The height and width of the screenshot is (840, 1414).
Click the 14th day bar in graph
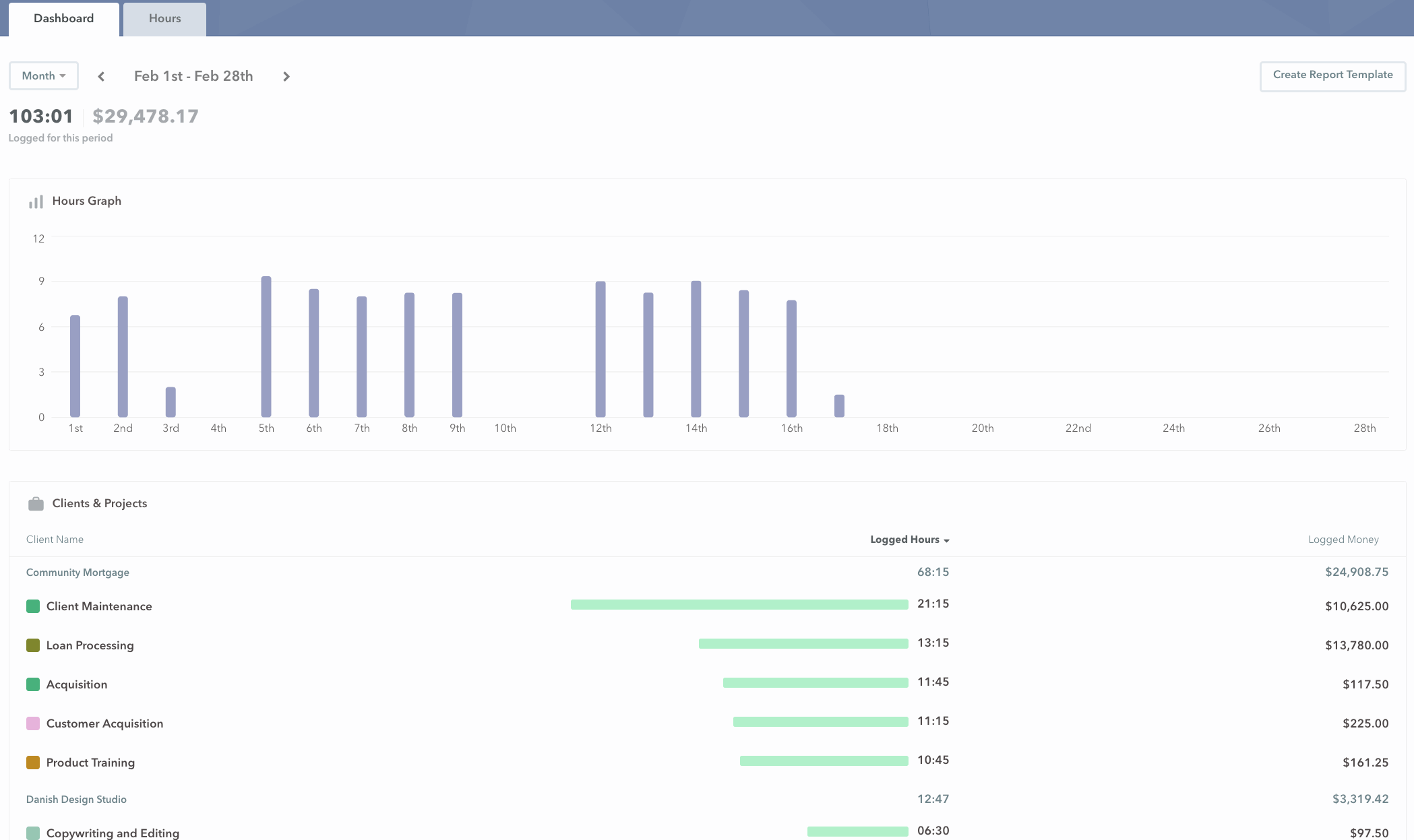[x=696, y=349]
